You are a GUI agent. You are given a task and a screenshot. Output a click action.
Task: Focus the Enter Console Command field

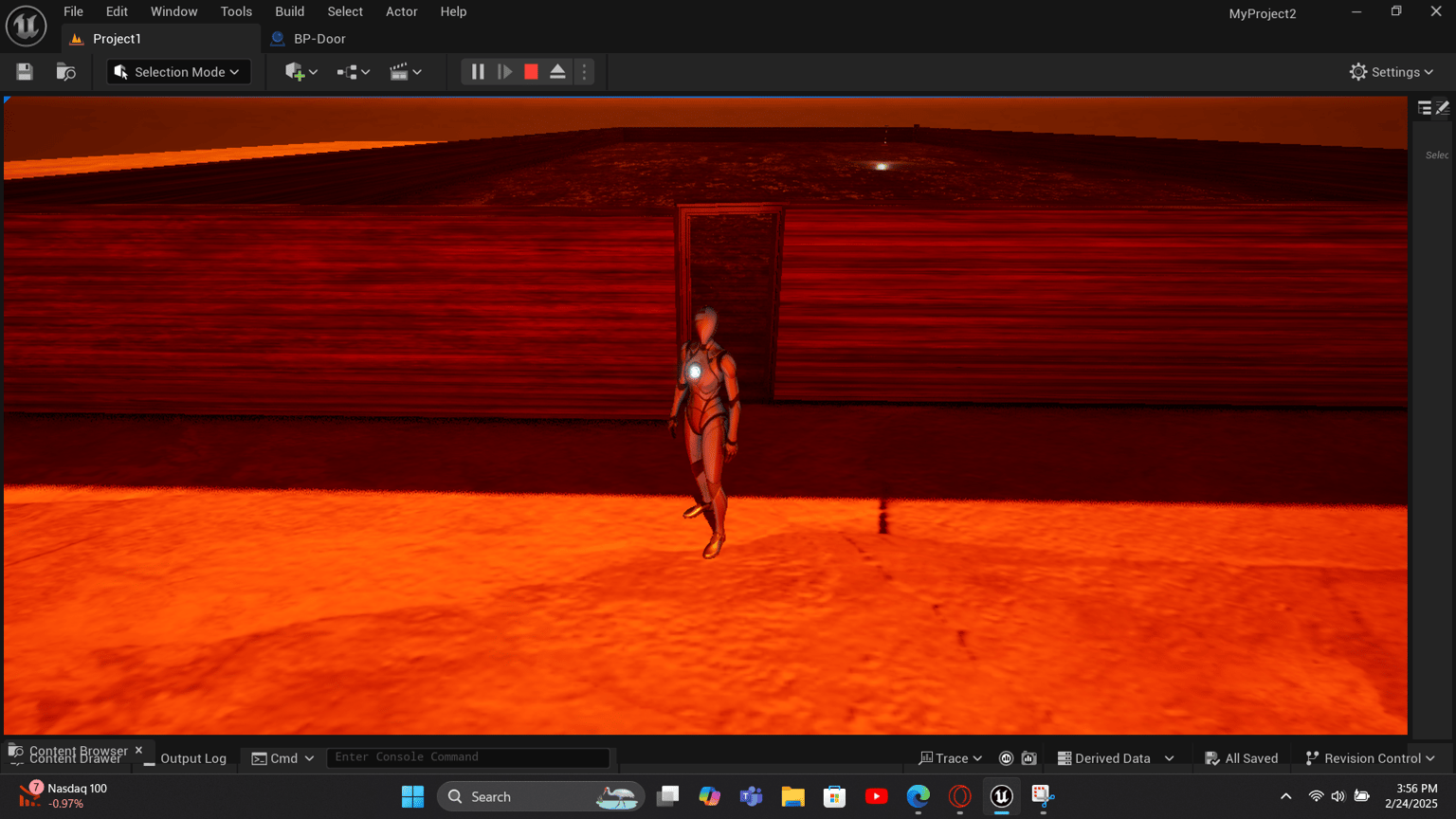tap(468, 757)
